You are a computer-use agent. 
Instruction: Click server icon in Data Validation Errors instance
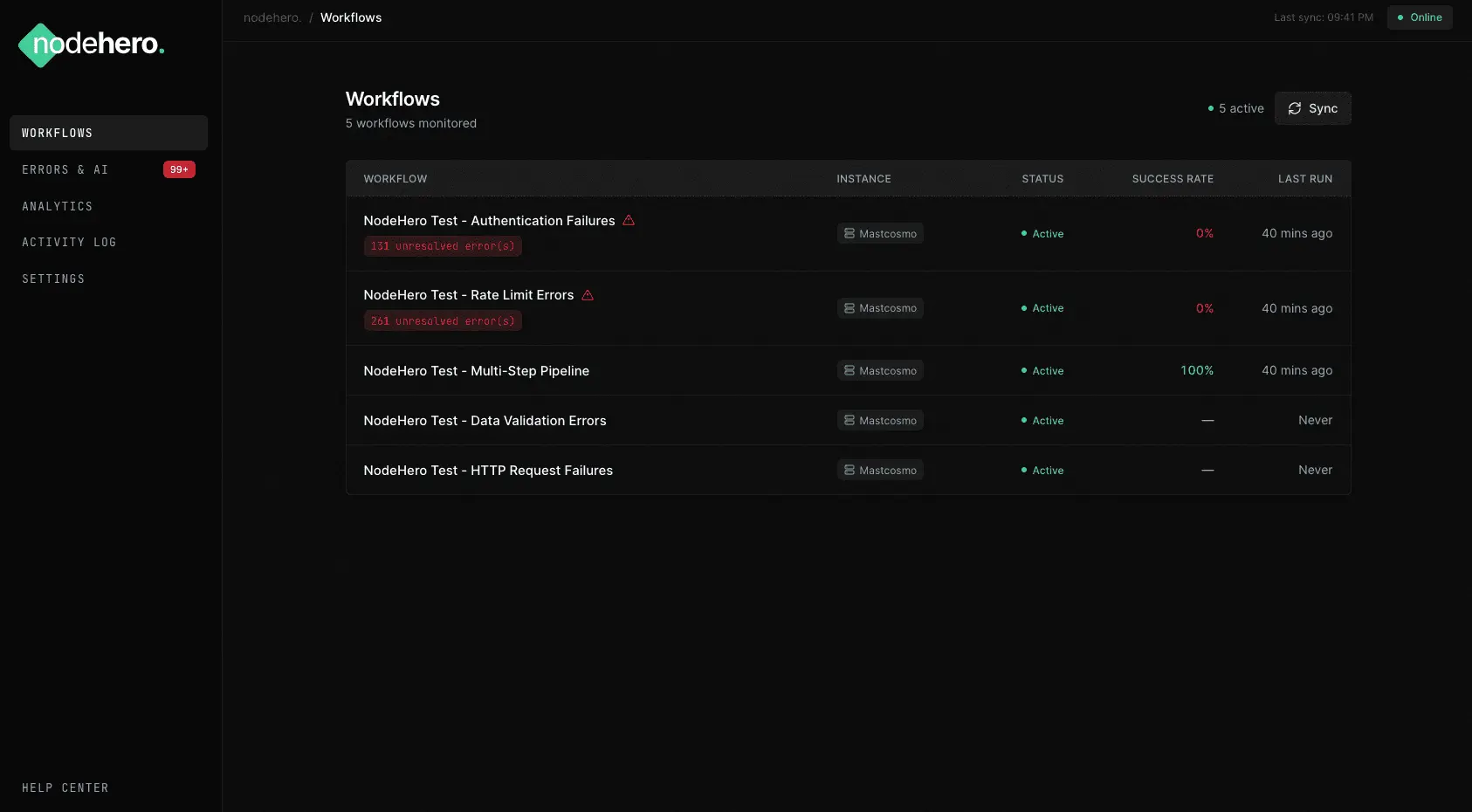[849, 420]
